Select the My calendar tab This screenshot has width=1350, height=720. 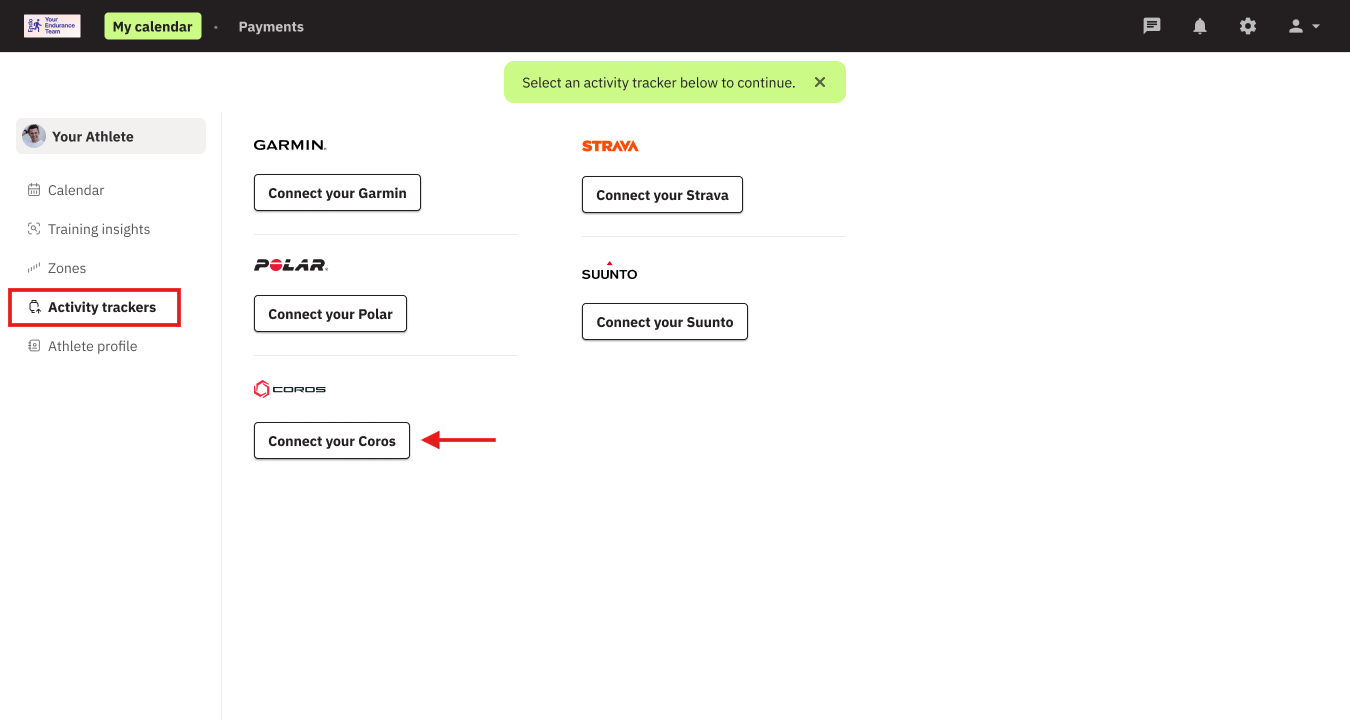click(x=152, y=26)
